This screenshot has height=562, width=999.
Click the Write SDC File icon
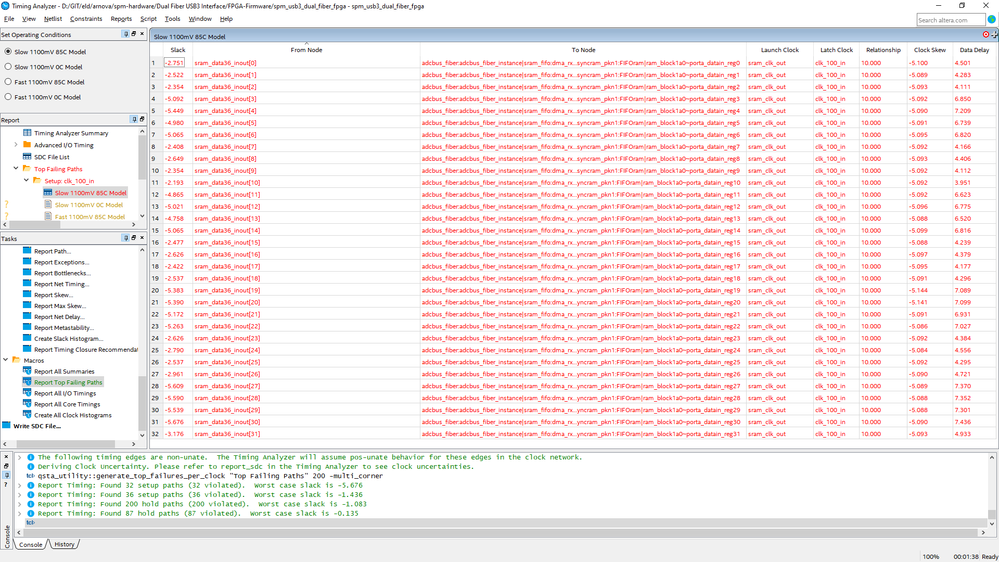(7, 426)
